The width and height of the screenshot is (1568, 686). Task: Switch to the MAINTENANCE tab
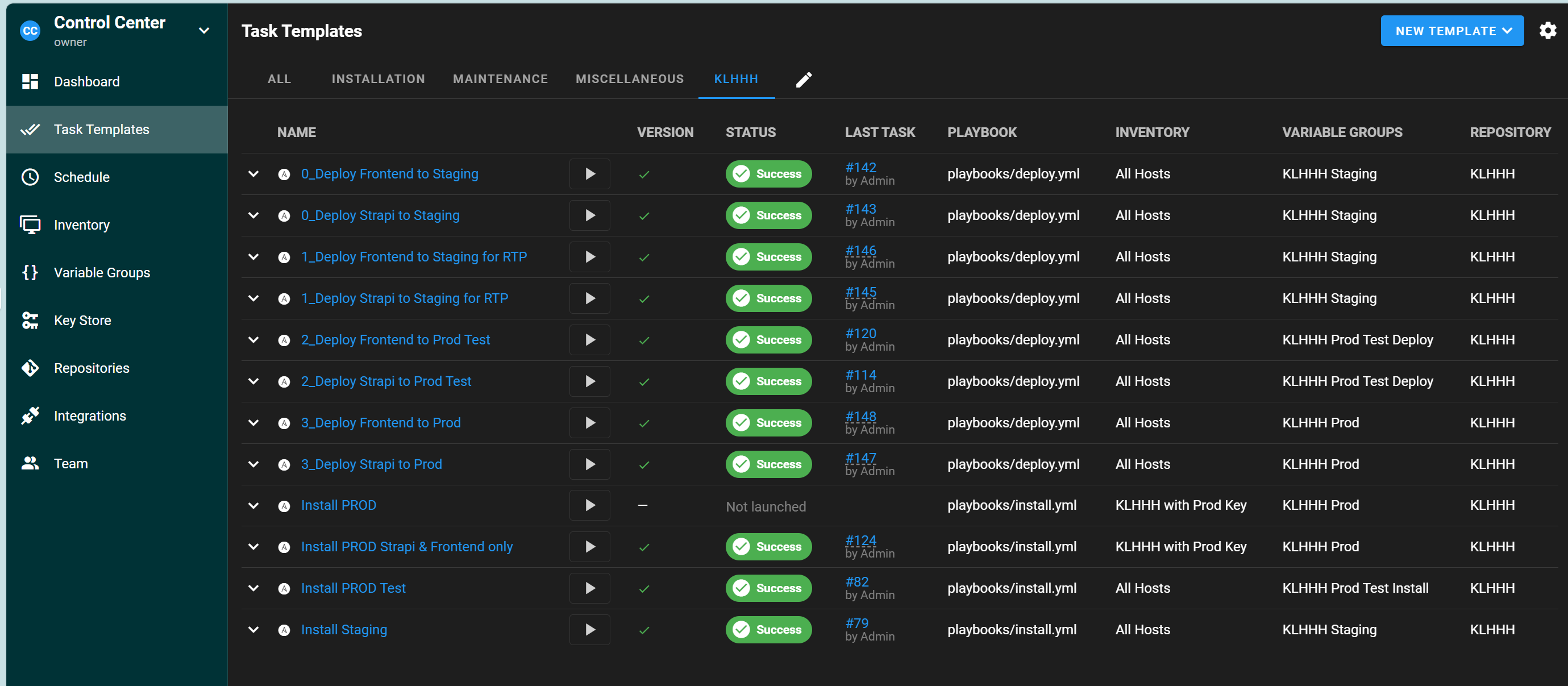tap(500, 79)
